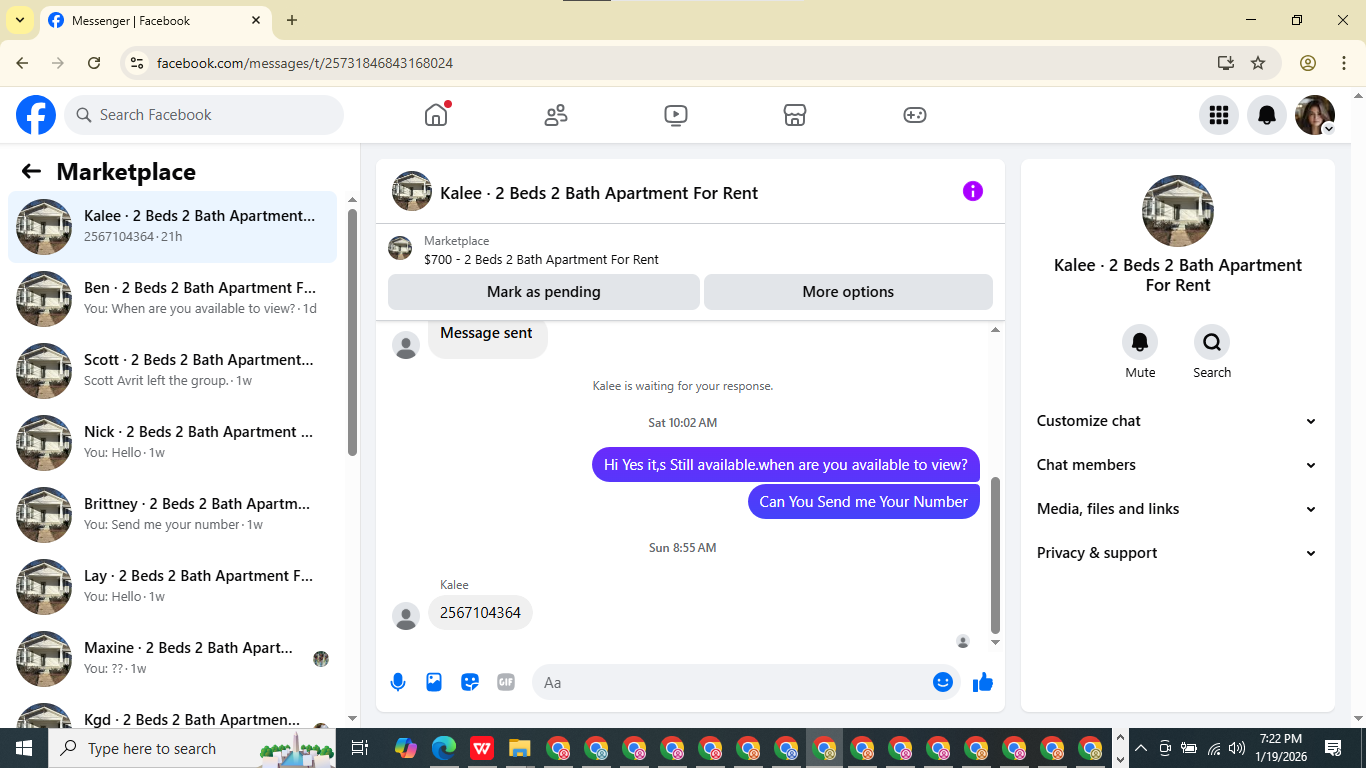Click the install app icon in address bar
This screenshot has height=768, width=1366.
[x=1226, y=63]
